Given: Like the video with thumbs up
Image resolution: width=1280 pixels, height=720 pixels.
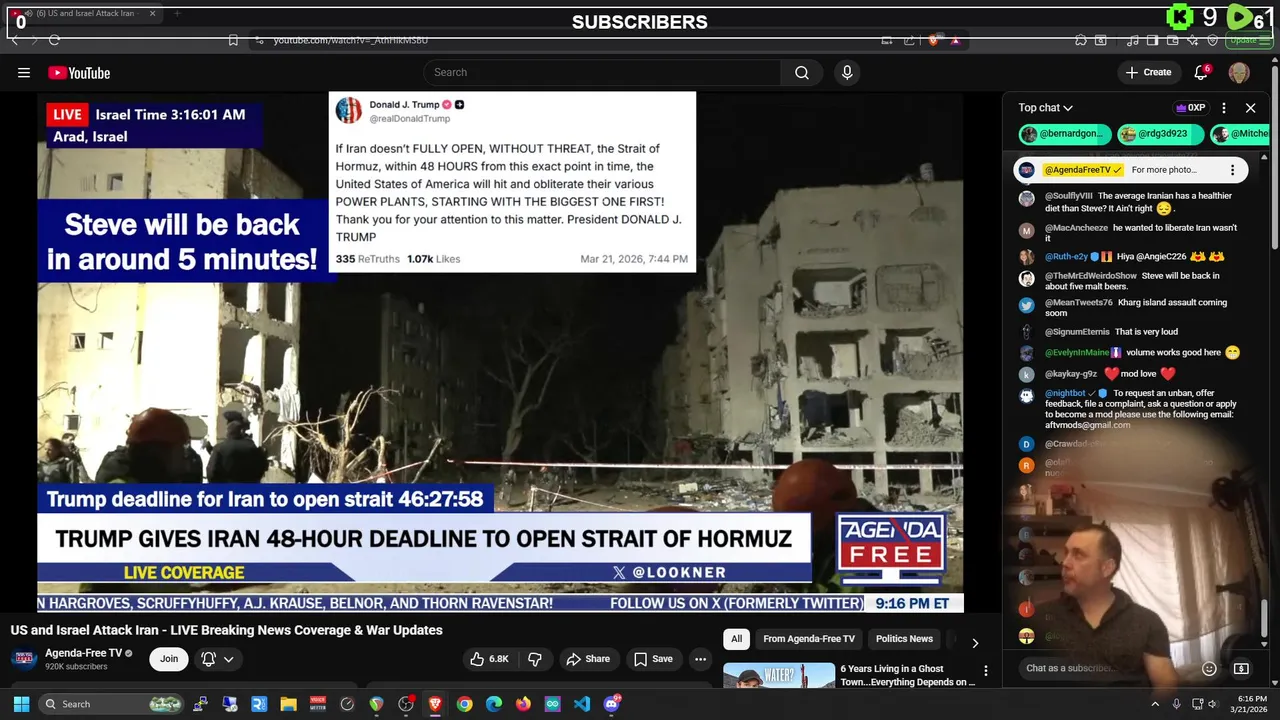Looking at the screenshot, I should [x=490, y=659].
